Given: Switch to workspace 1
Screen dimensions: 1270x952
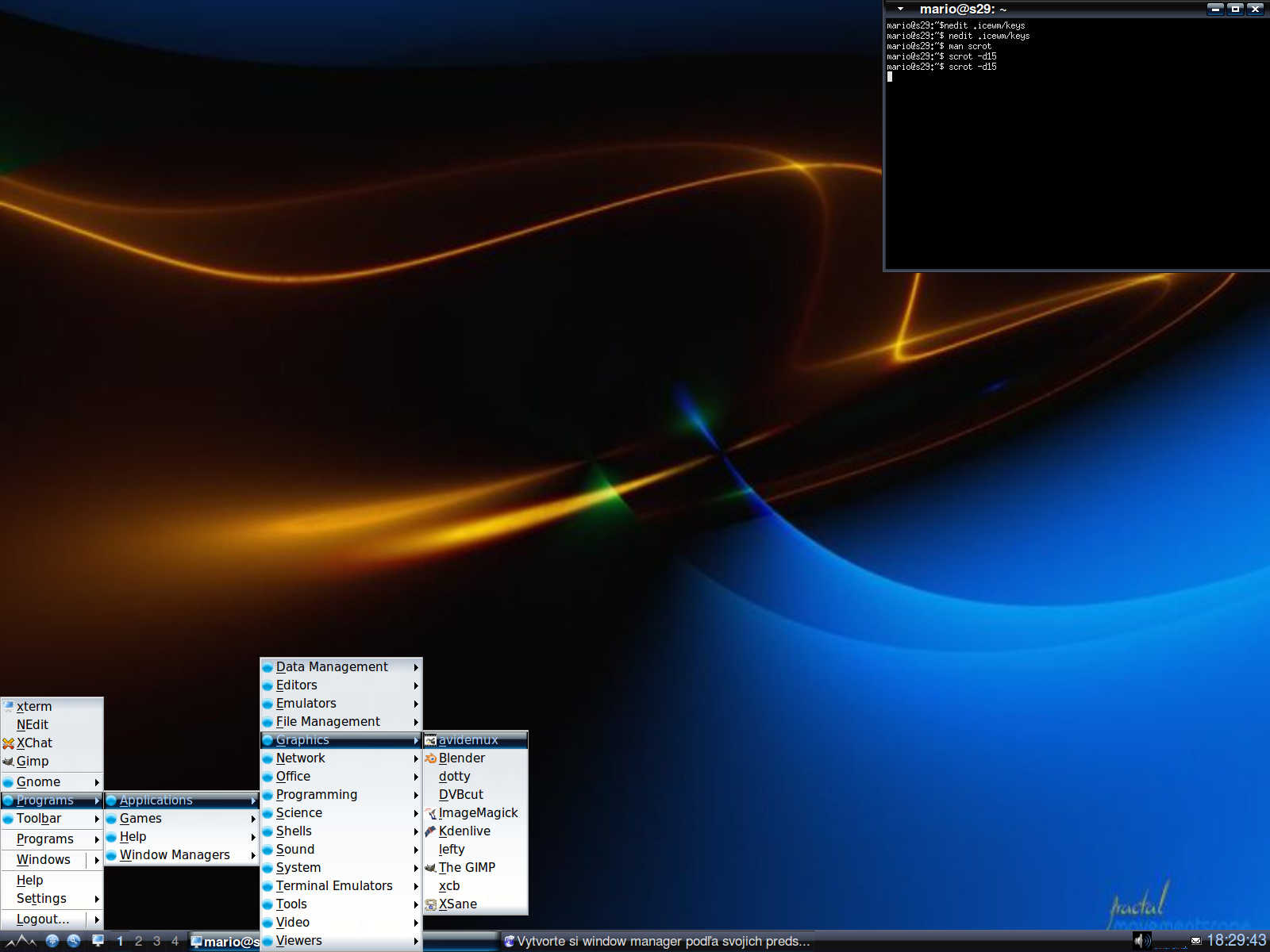Looking at the screenshot, I should click(120, 941).
